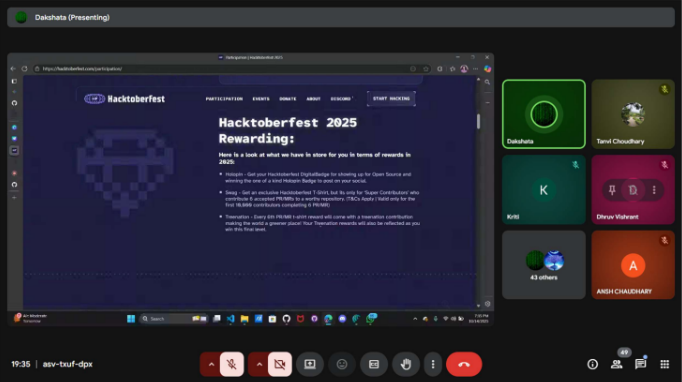Open File Explorer from taskbar
Screen dimensions: 682x382
244,319
